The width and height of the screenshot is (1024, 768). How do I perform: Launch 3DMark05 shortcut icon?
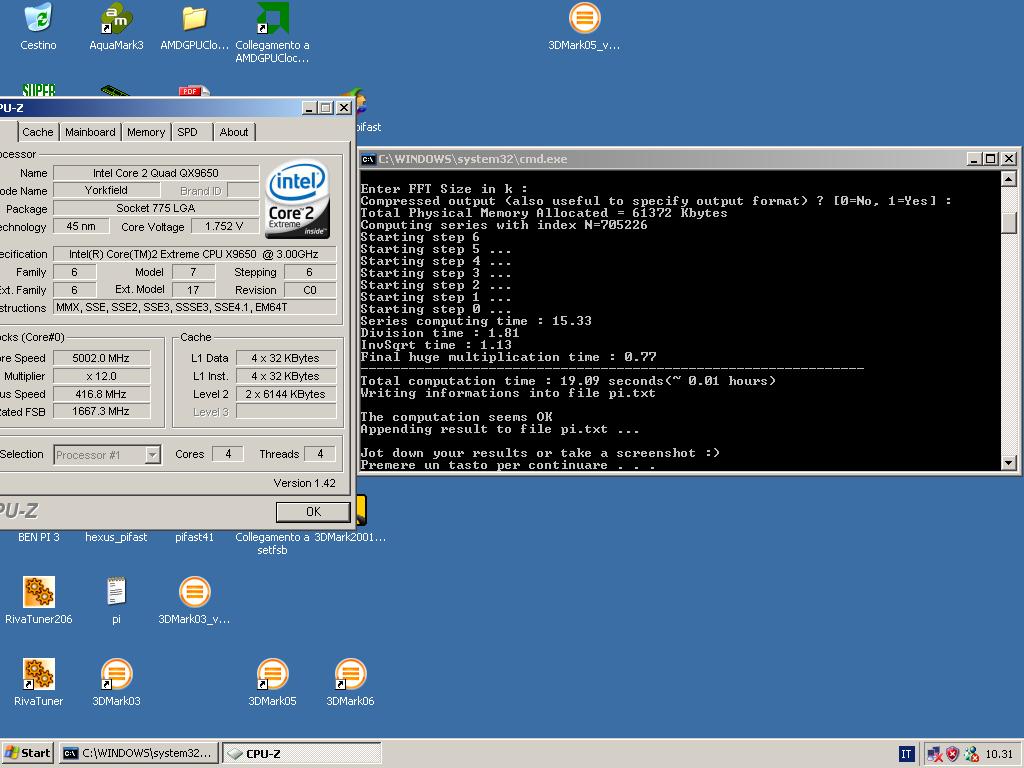point(272,674)
